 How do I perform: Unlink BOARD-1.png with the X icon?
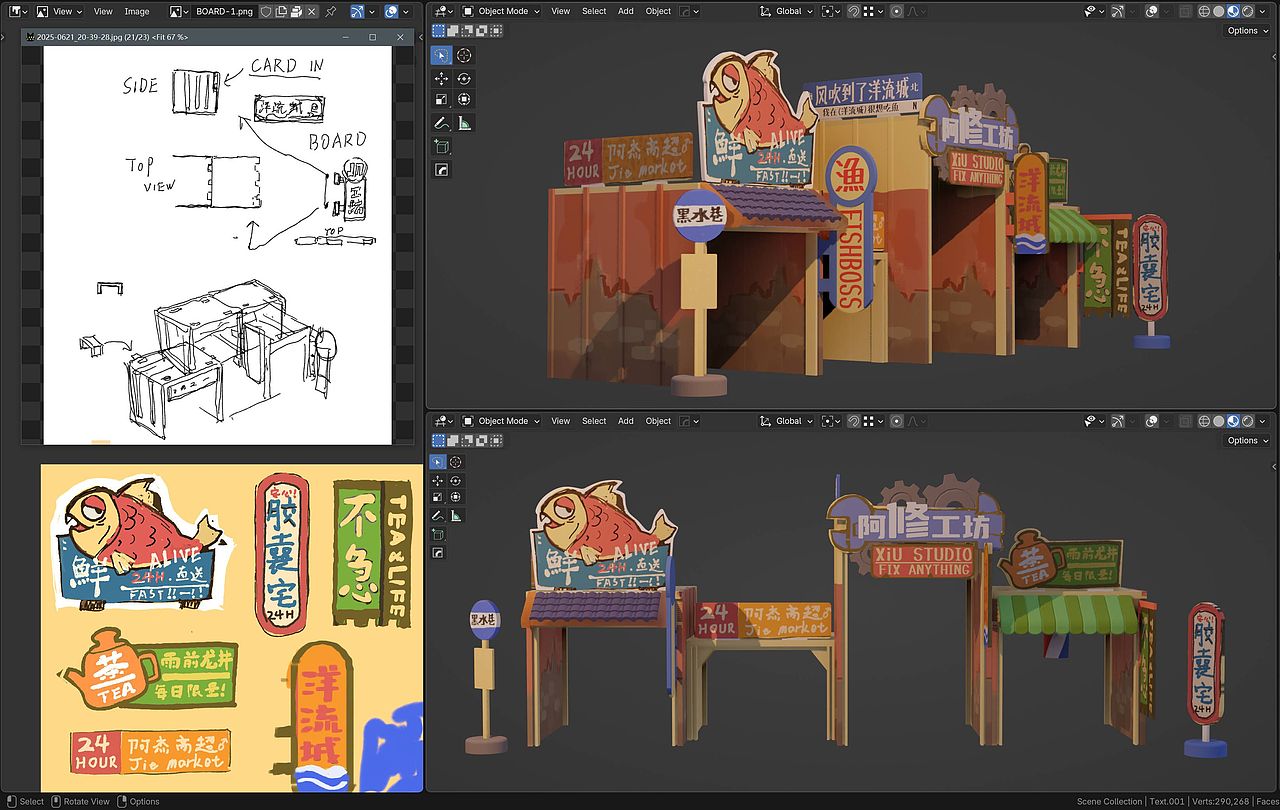(x=313, y=11)
